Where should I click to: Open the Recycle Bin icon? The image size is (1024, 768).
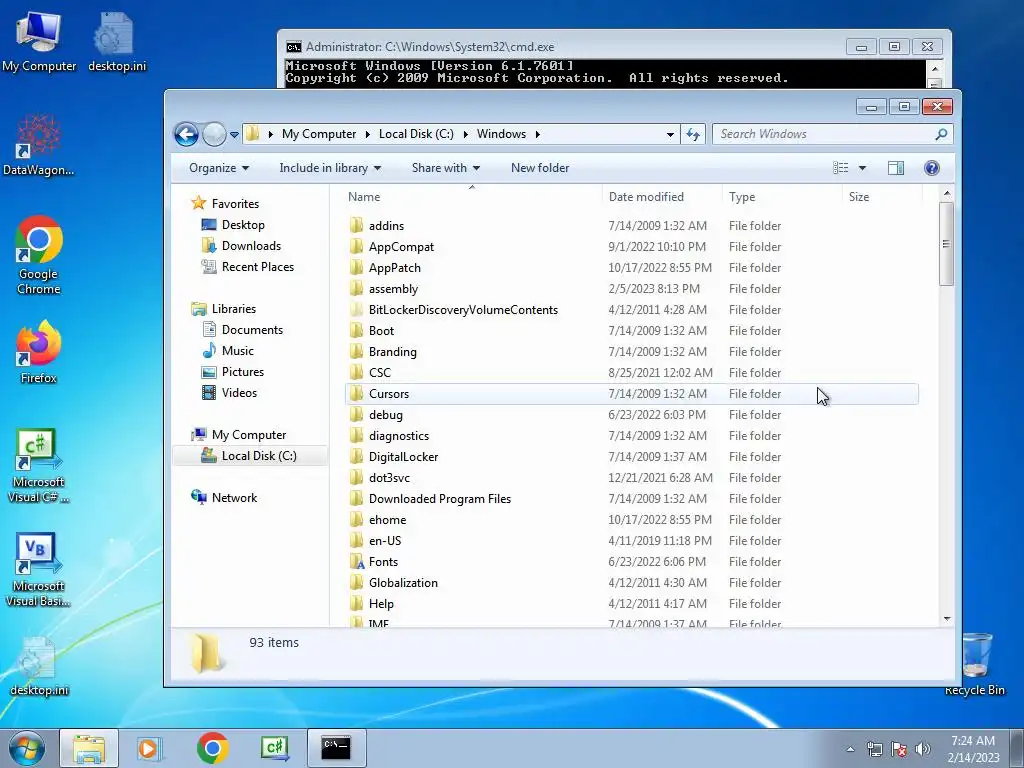(x=975, y=664)
